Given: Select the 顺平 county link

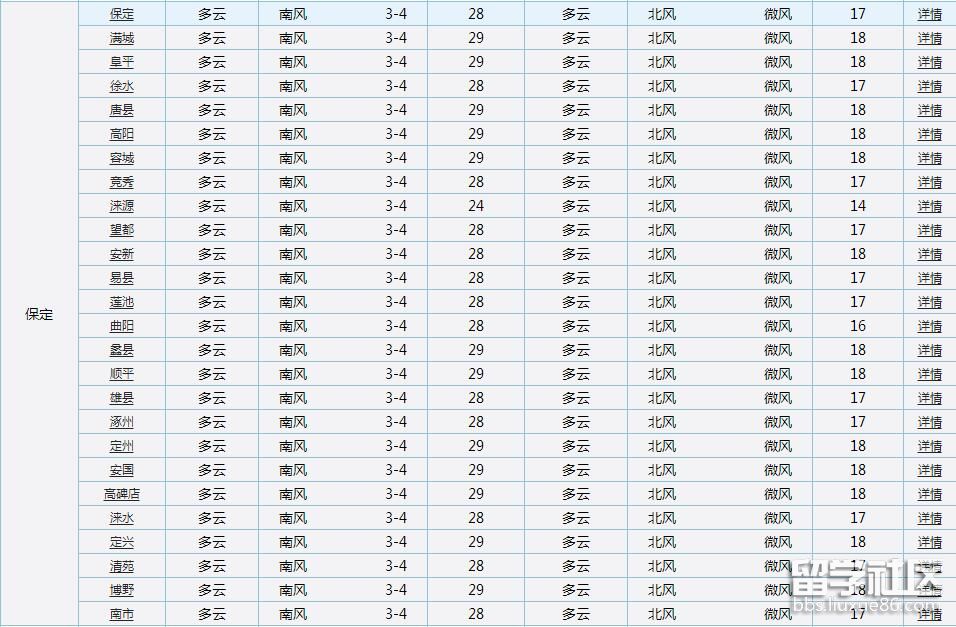Looking at the screenshot, I should [120, 374].
